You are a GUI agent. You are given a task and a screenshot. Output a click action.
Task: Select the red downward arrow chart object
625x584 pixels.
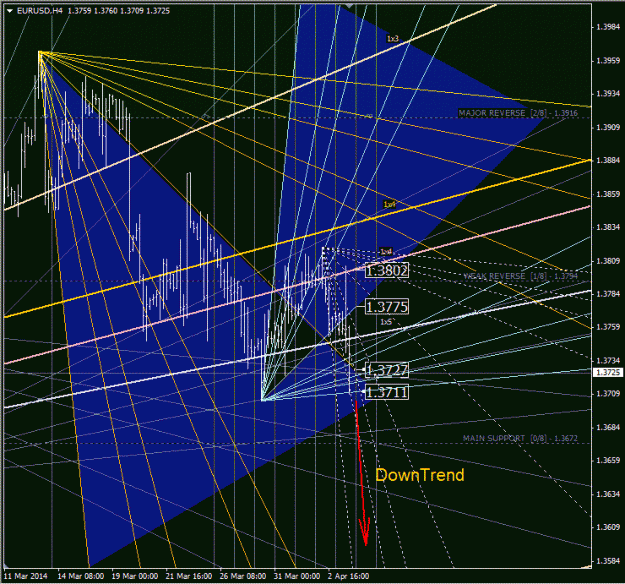point(361,474)
